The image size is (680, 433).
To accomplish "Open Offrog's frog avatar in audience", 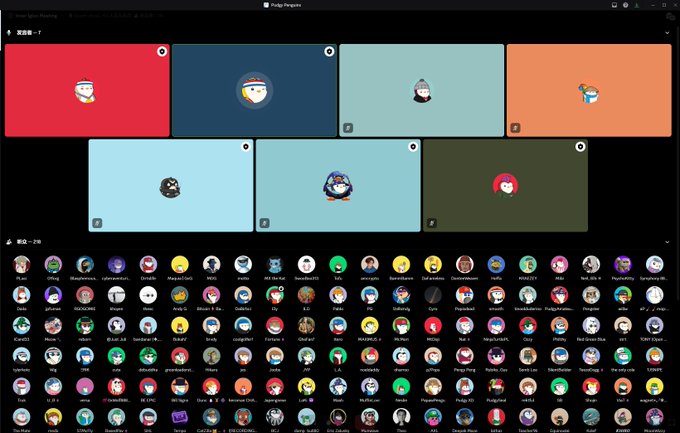I will coord(53,264).
